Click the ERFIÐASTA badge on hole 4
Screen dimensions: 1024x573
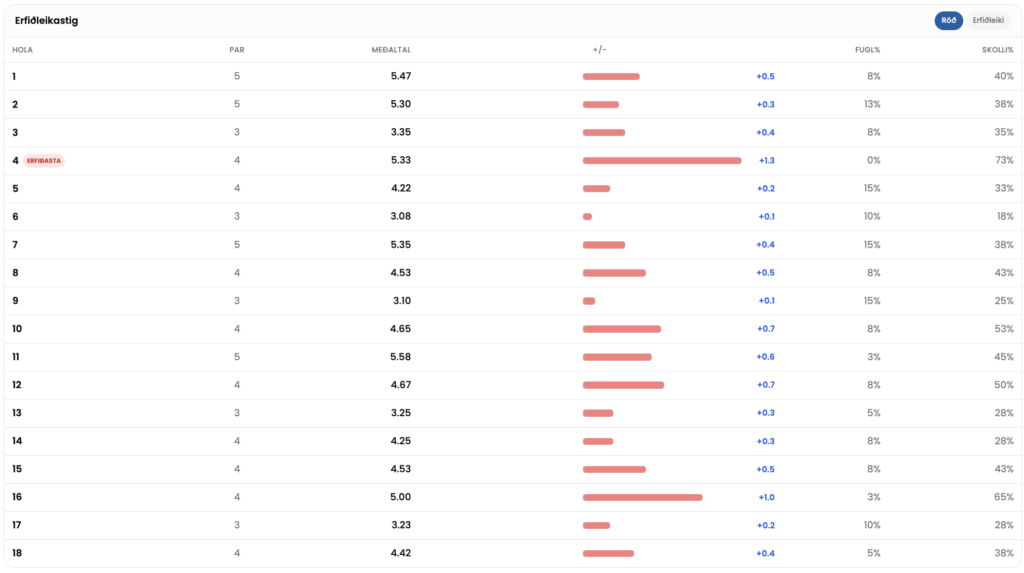tap(44, 161)
